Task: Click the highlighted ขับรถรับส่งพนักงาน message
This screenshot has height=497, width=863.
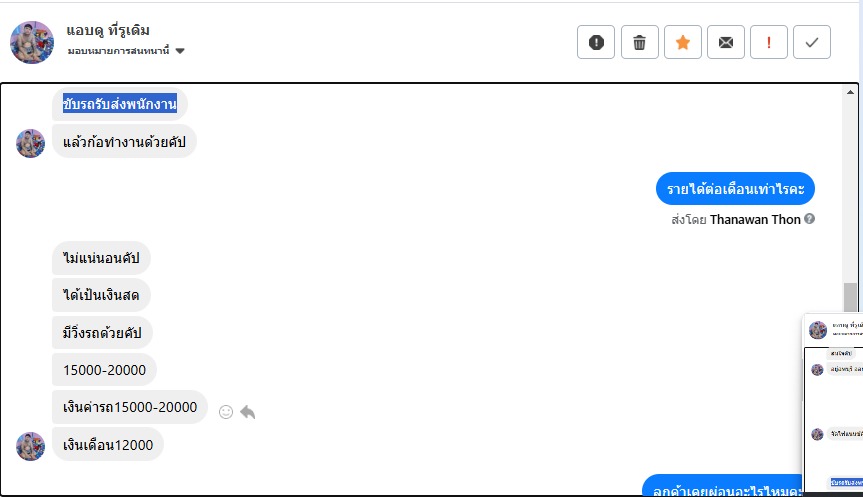Action: [x=119, y=103]
